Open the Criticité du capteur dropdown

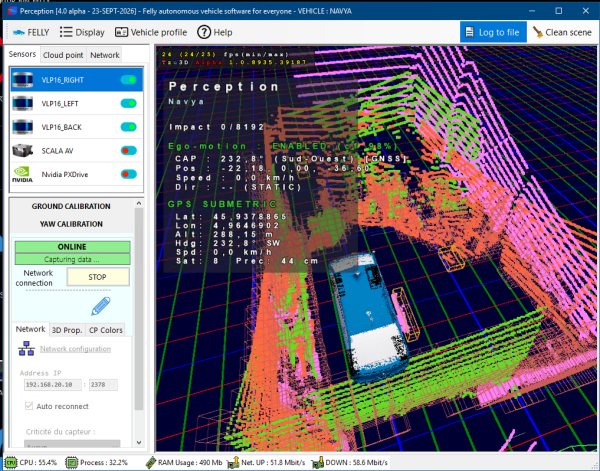pyautogui.click(x=72, y=445)
